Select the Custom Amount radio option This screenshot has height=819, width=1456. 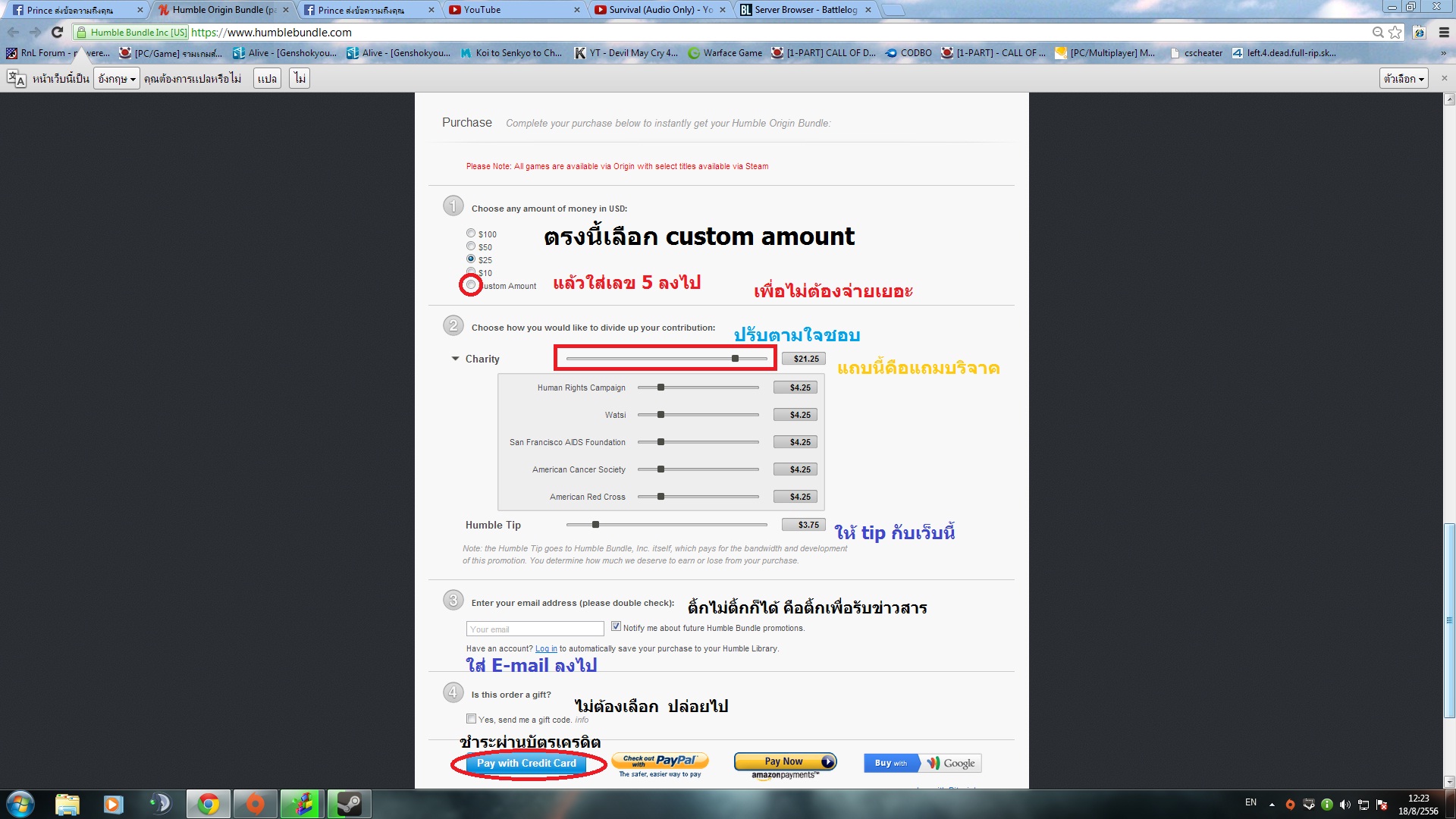coord(471,285)
